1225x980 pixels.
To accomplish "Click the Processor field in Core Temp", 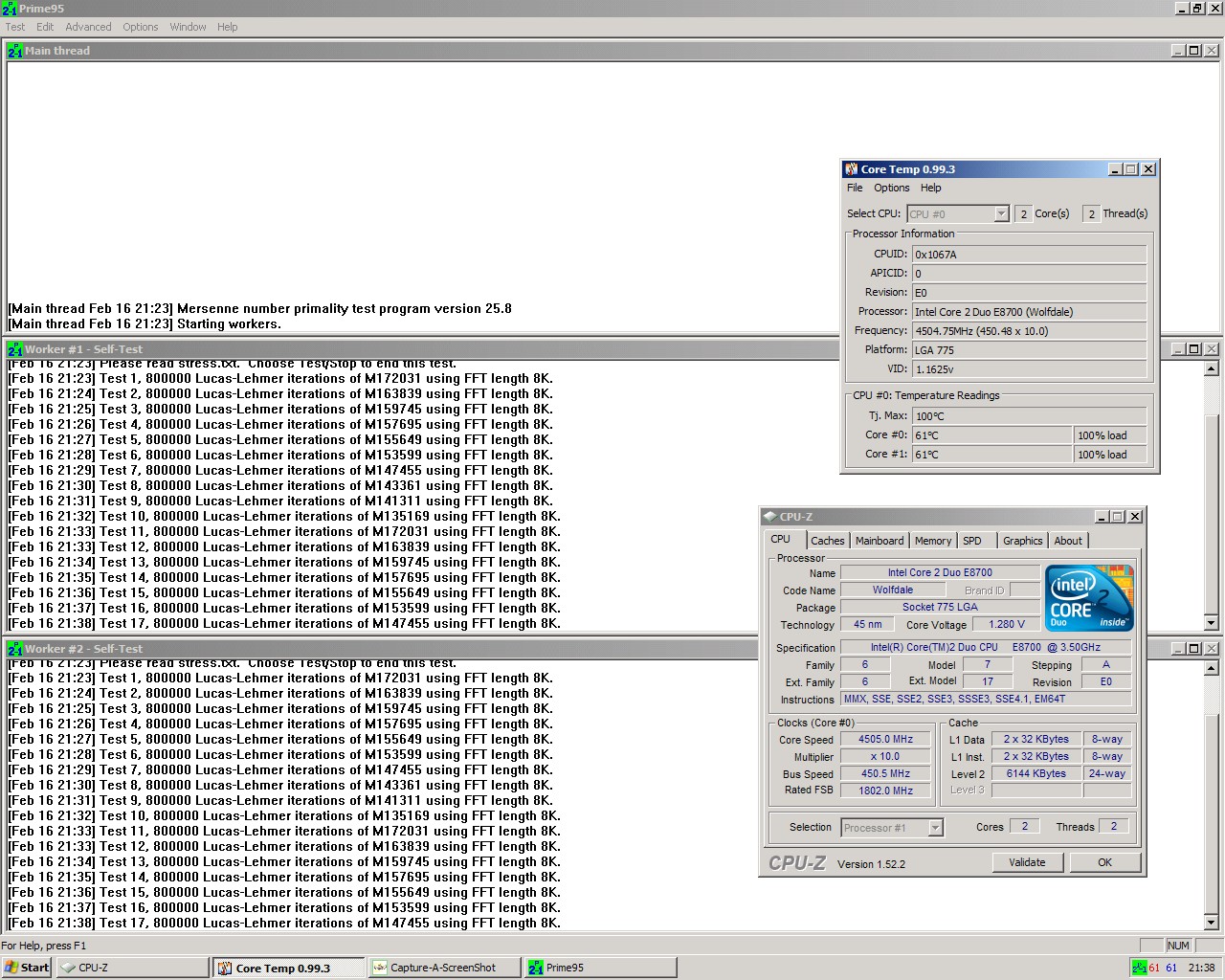I will [x=1029, y=312].
